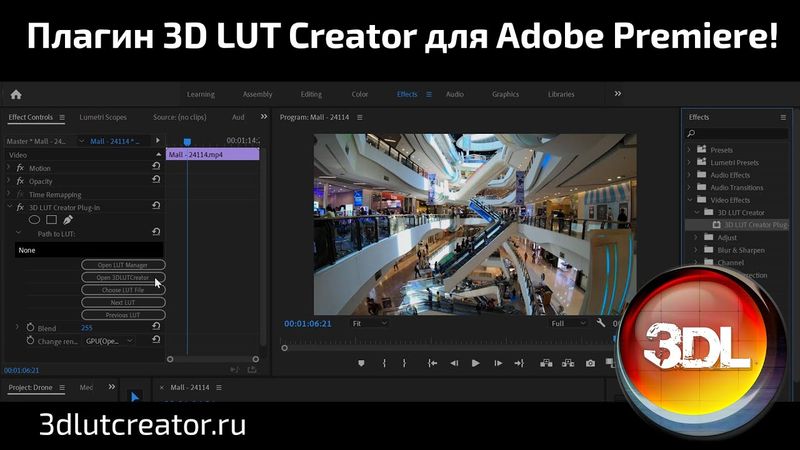Reset the Blend parameter

(156, 326)
